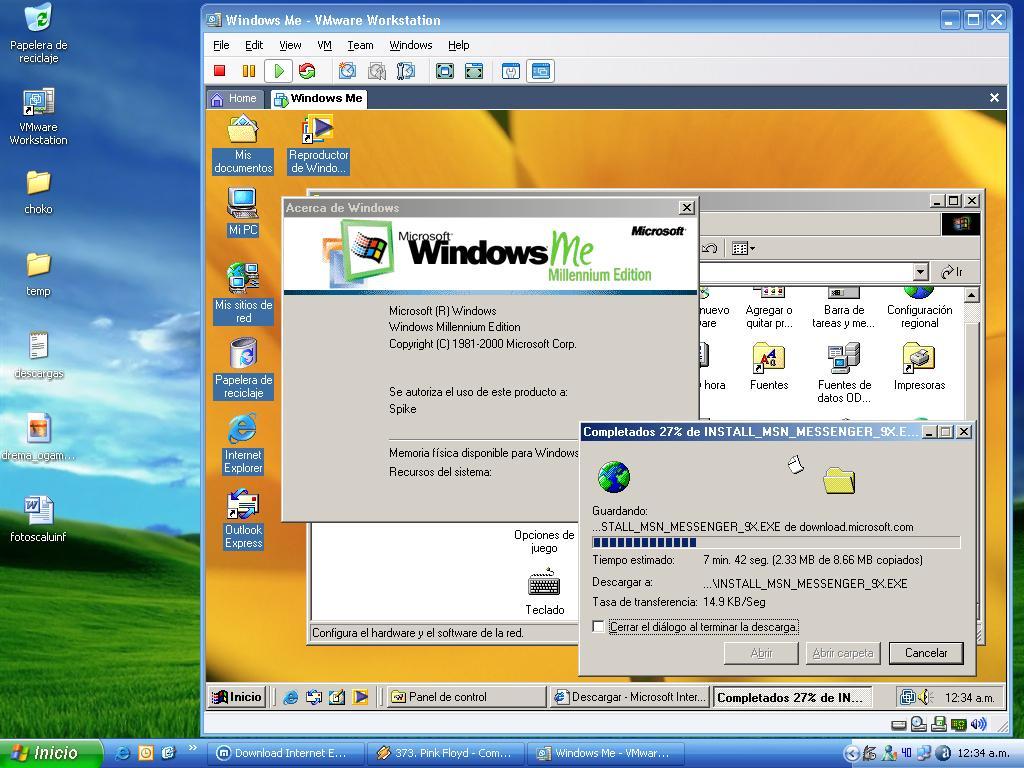
Task: Click the Revert to snapshot toolbar icon
Action: (x=377, y=71)
